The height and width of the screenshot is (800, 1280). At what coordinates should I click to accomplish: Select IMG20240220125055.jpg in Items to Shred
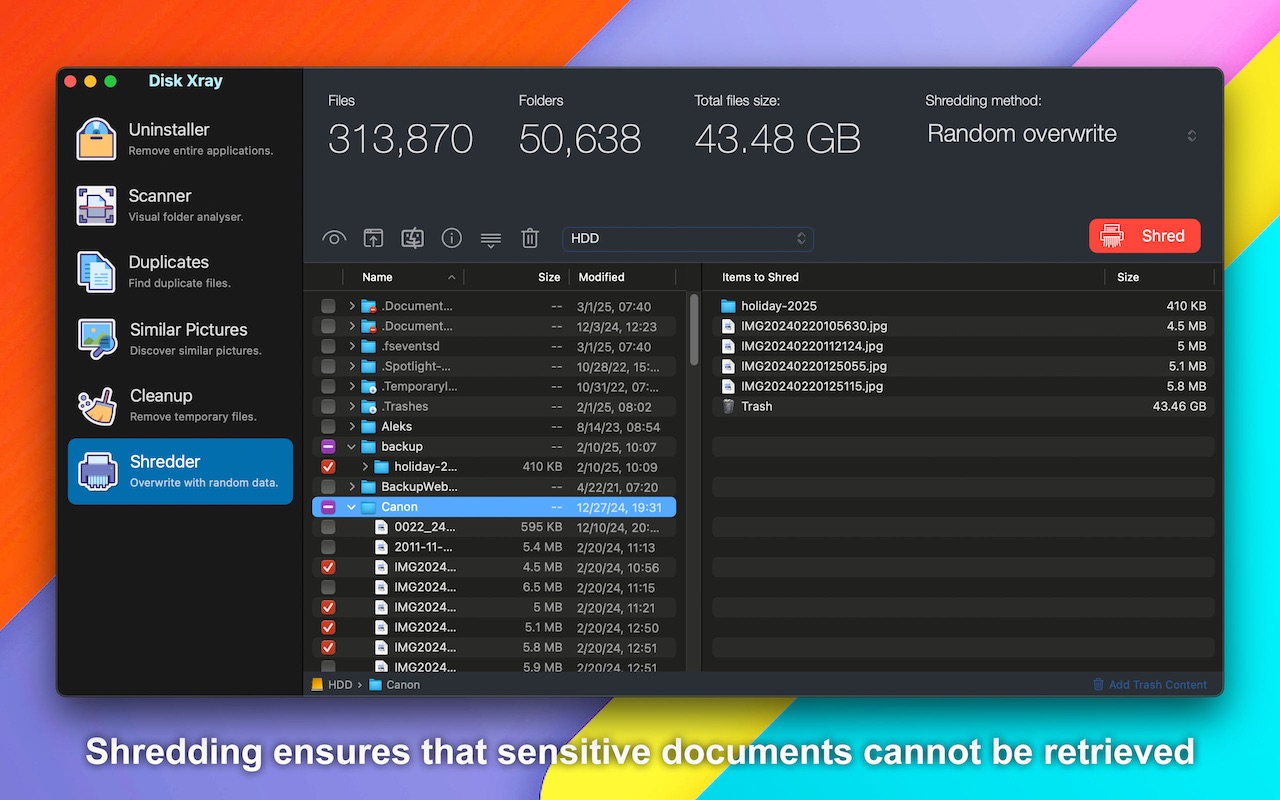point(964,366)
